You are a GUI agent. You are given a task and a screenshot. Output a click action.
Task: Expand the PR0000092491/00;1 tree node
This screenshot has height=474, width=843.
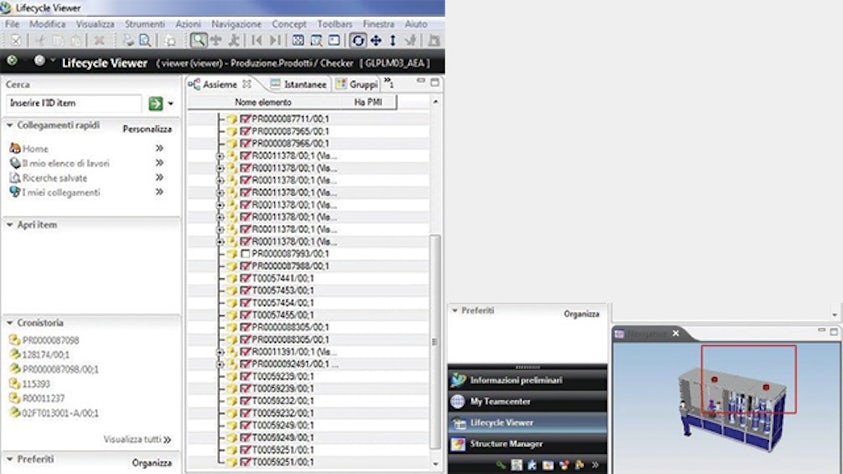click(x=220, y=364)
